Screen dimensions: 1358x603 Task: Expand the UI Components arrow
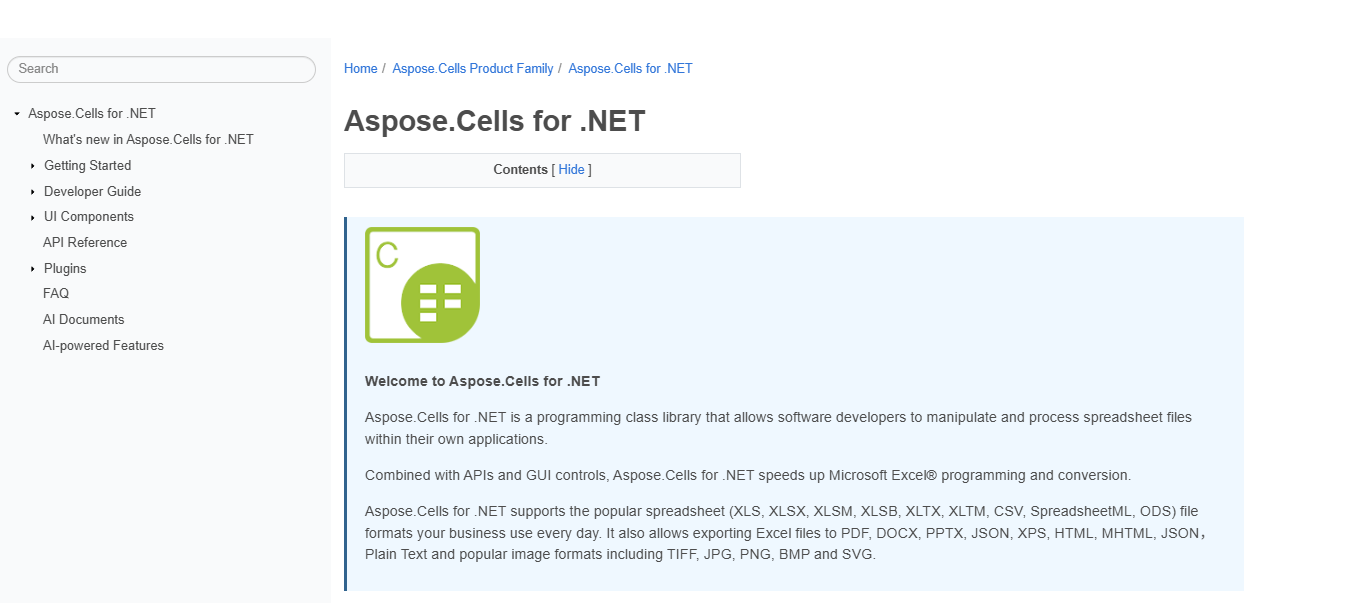[x=33, y=217]
